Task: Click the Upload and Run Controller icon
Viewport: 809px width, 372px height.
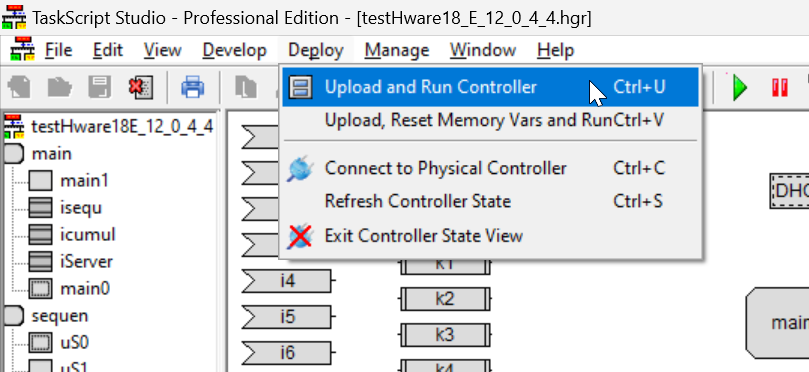Action: 300,87
